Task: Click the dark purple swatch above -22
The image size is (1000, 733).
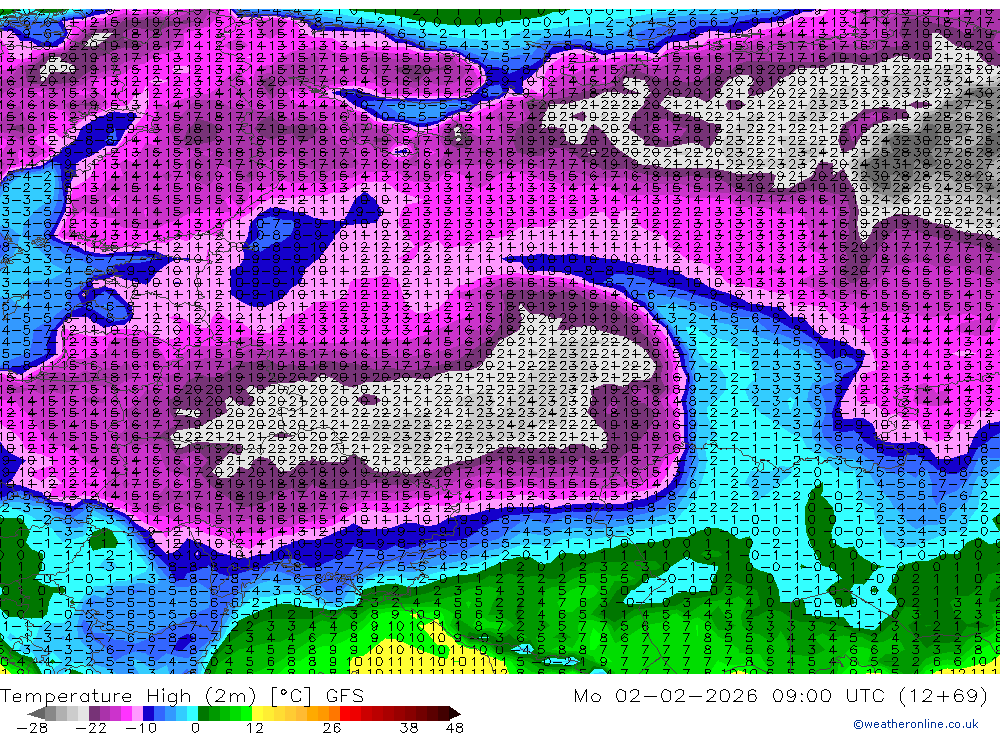Action: [94, 713]
